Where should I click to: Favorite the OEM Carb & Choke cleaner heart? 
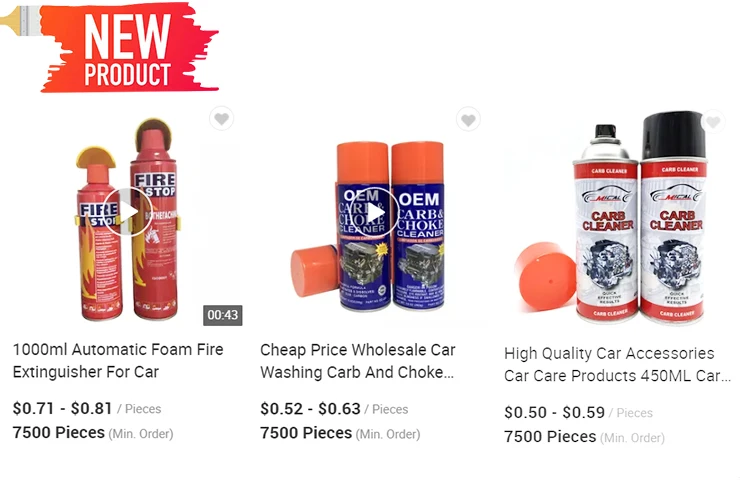[468, 119]
